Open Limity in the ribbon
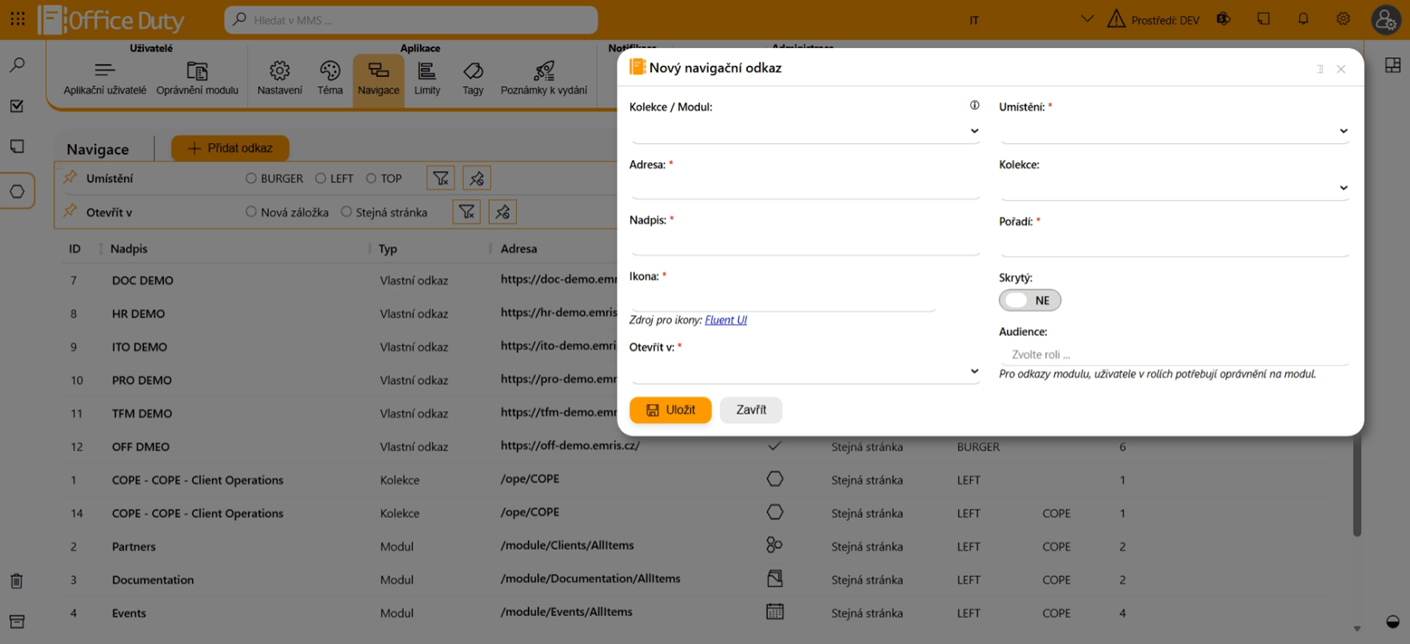 pos(427,79)
